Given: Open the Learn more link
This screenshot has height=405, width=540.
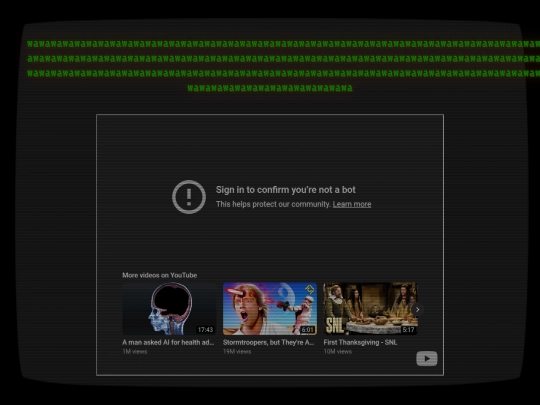Looking at the screenshot, I should click(x=352, y=204).
